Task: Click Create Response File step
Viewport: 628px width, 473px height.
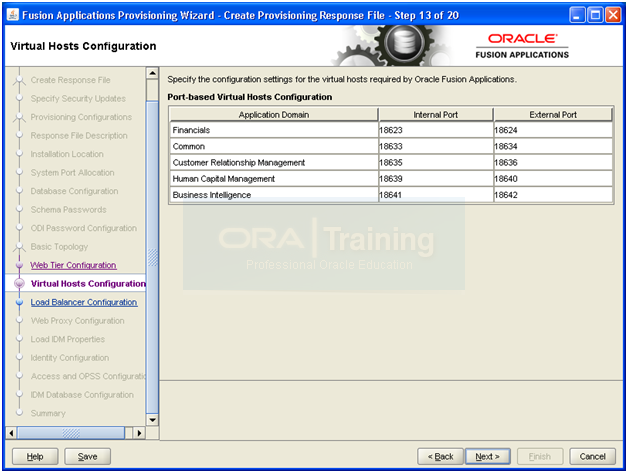Action: [70, 80]
